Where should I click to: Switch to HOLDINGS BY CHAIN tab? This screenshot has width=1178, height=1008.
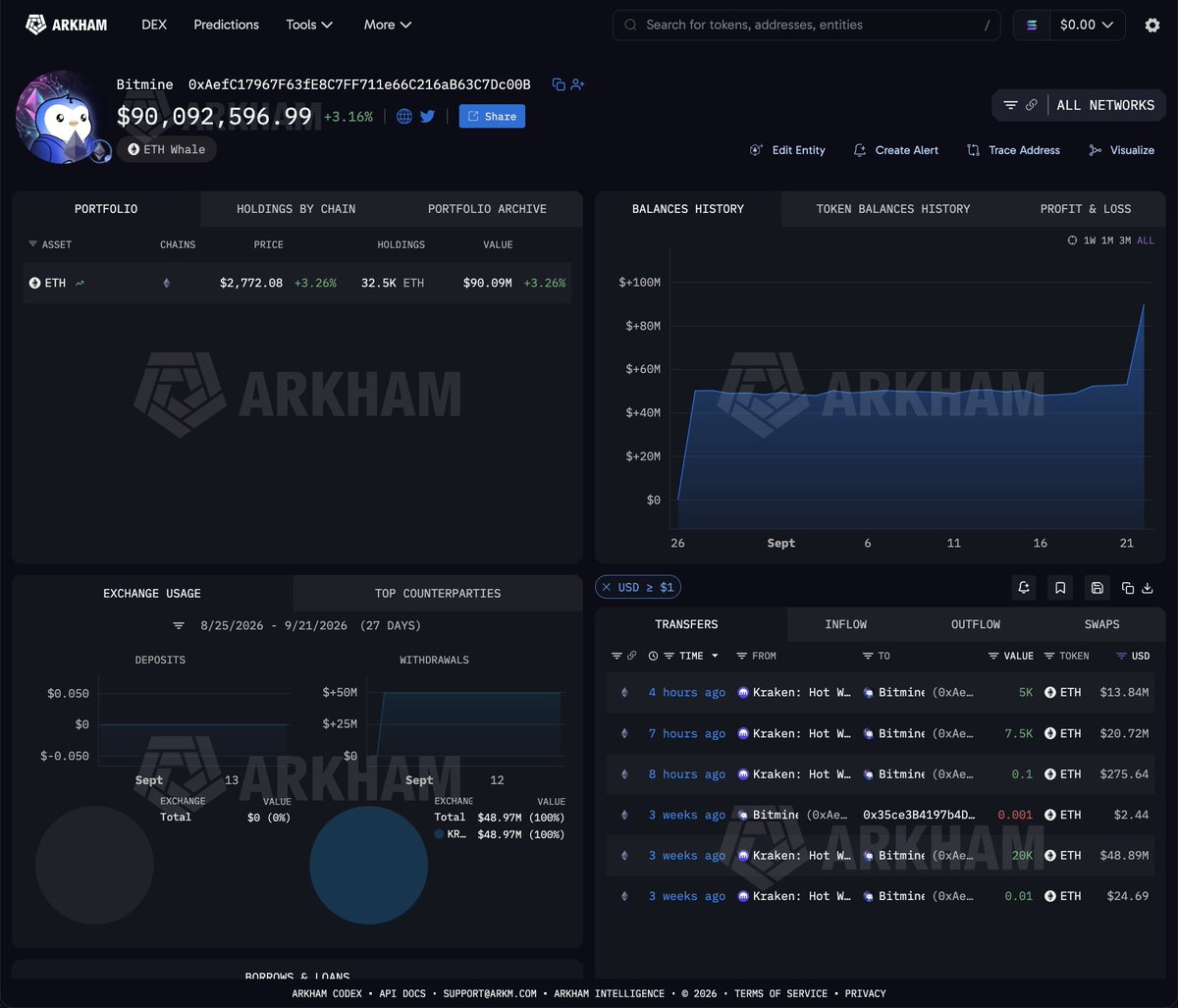point(296,209)
